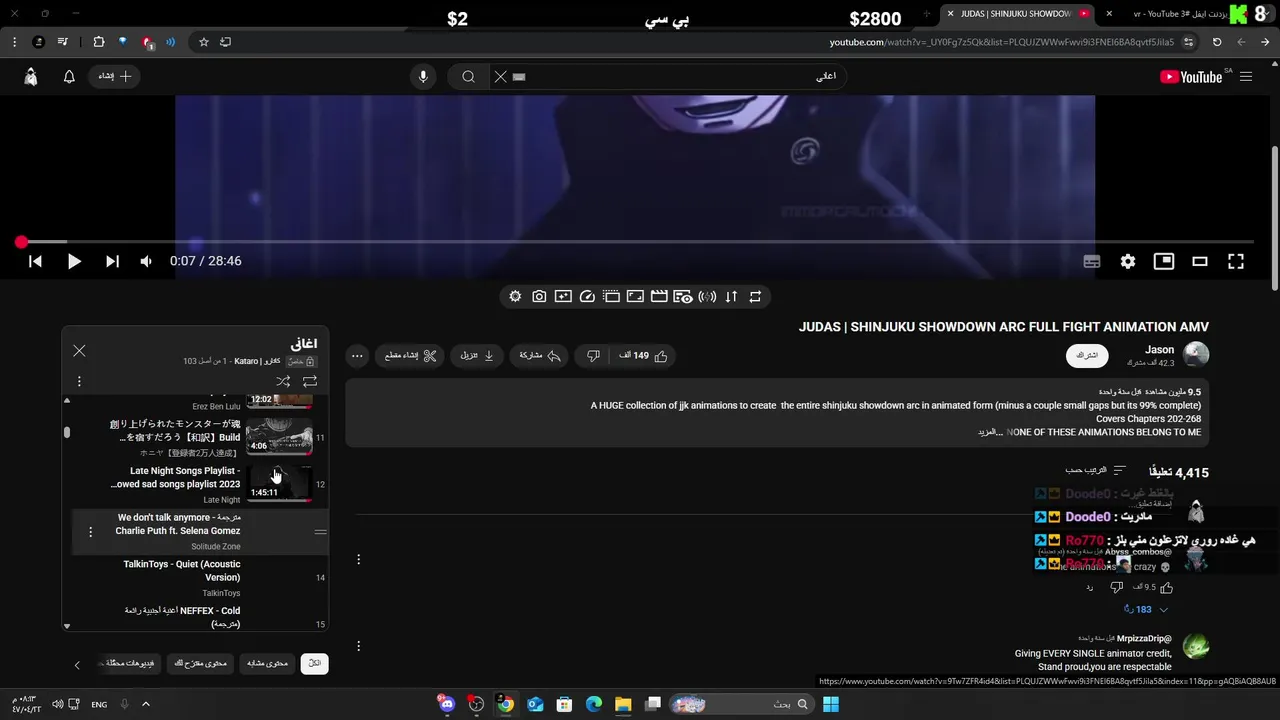Open enhancer settings gear below the player
1280x720 pixels.
(515, 297)
